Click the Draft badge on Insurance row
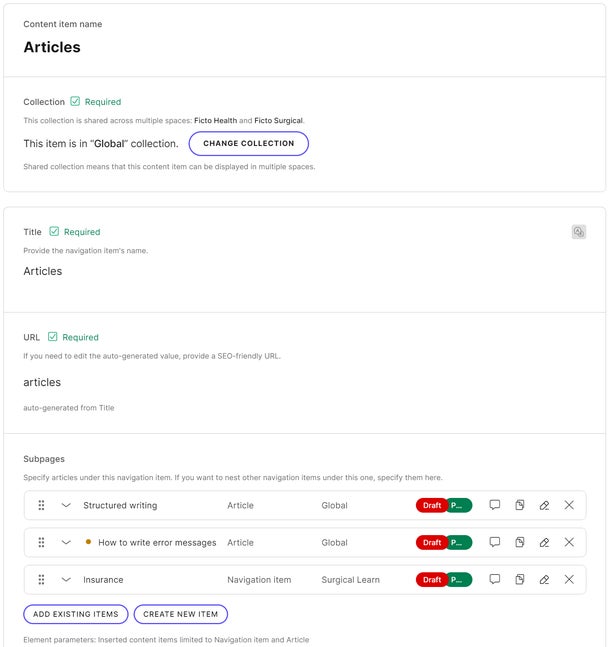This screenshot has width=608, height=647. click(x=432, y=579)
